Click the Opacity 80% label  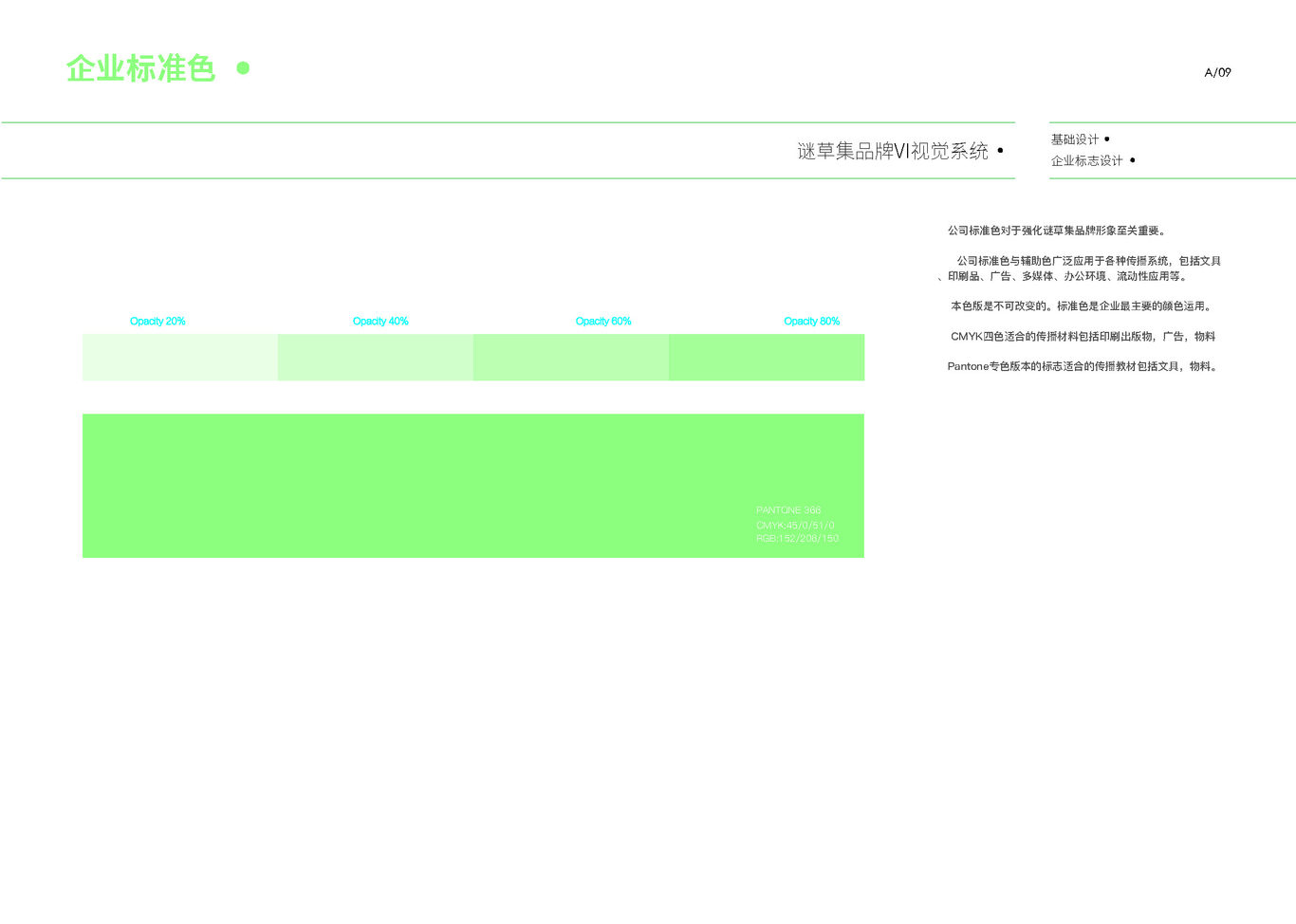(x=812, y=322)
